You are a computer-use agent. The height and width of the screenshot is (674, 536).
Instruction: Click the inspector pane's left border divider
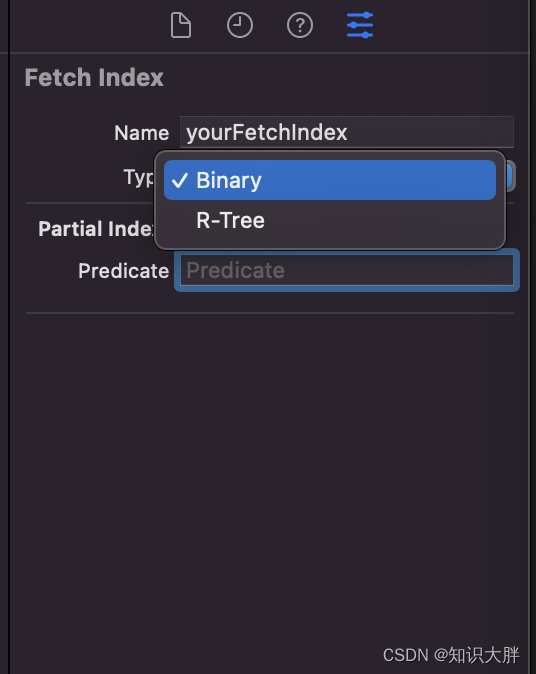(x=9, y=337)
